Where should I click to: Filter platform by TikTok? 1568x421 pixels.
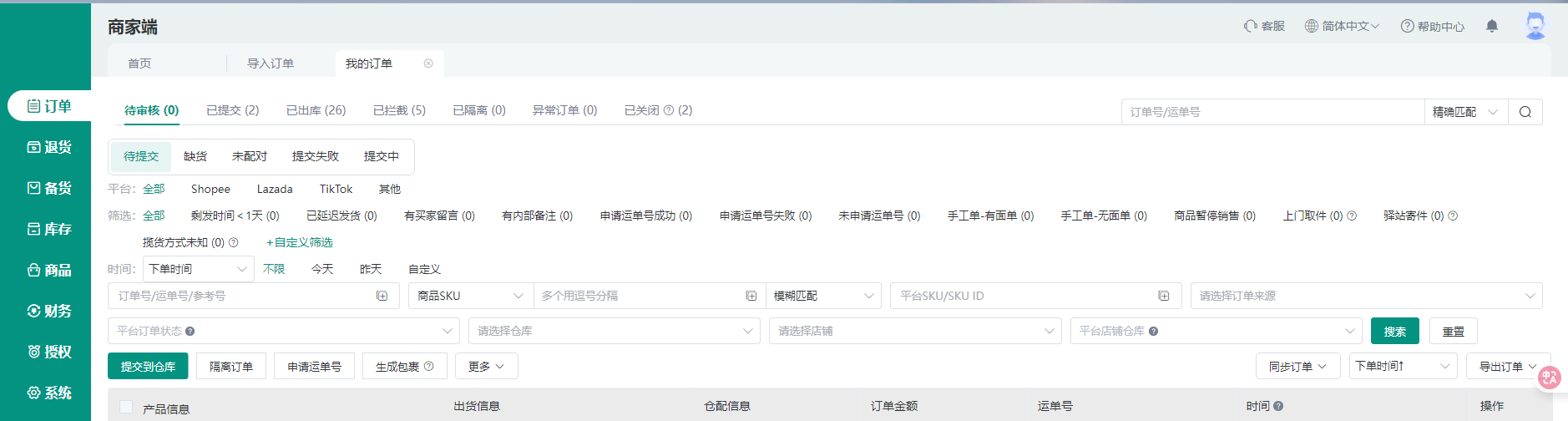pos(336,189)
